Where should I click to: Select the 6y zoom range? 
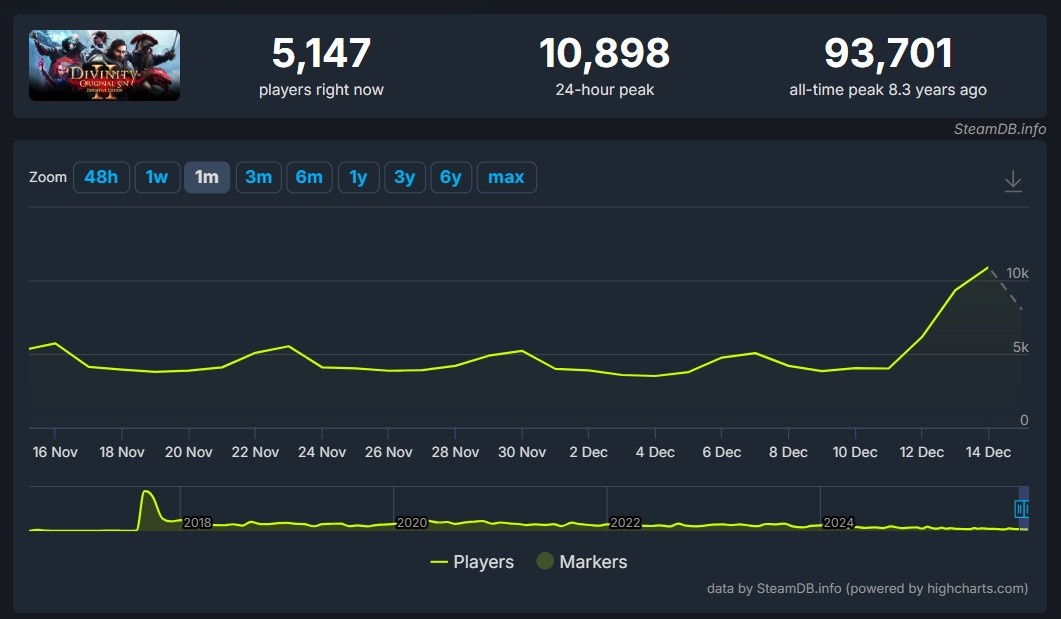(451, 177)
